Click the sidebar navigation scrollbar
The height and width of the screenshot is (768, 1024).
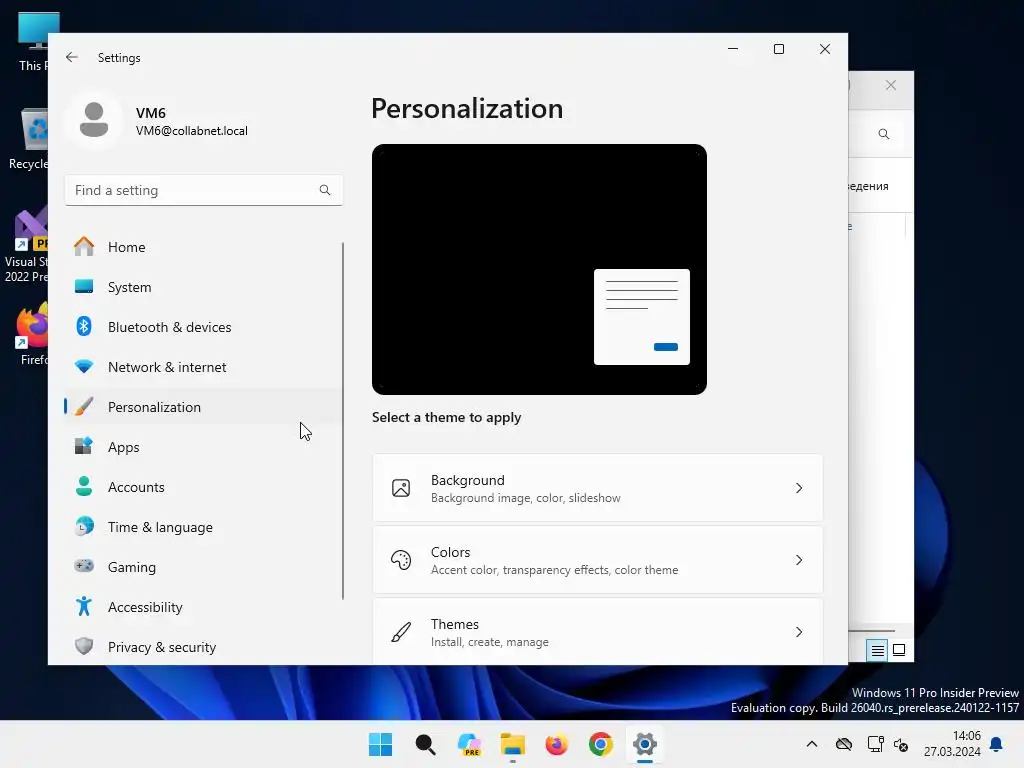click(343, 421)
